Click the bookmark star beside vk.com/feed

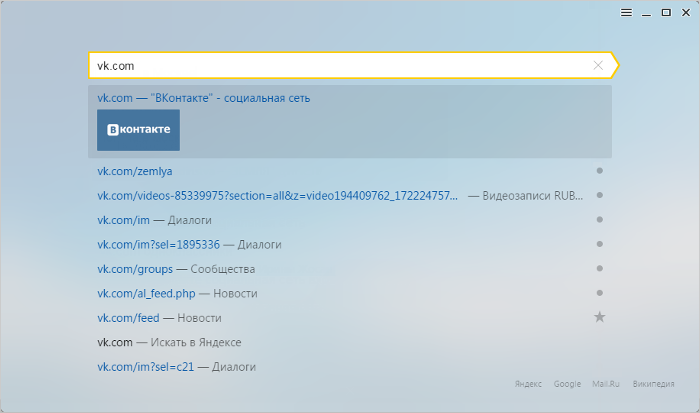(600, 317)
